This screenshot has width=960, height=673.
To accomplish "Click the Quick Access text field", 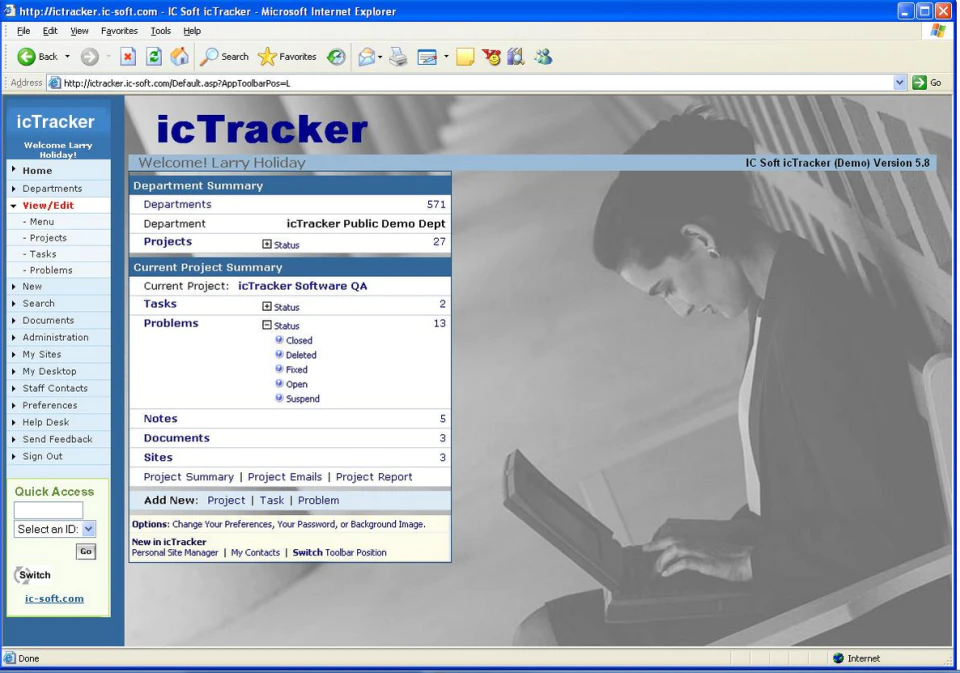I will [48, 510].
